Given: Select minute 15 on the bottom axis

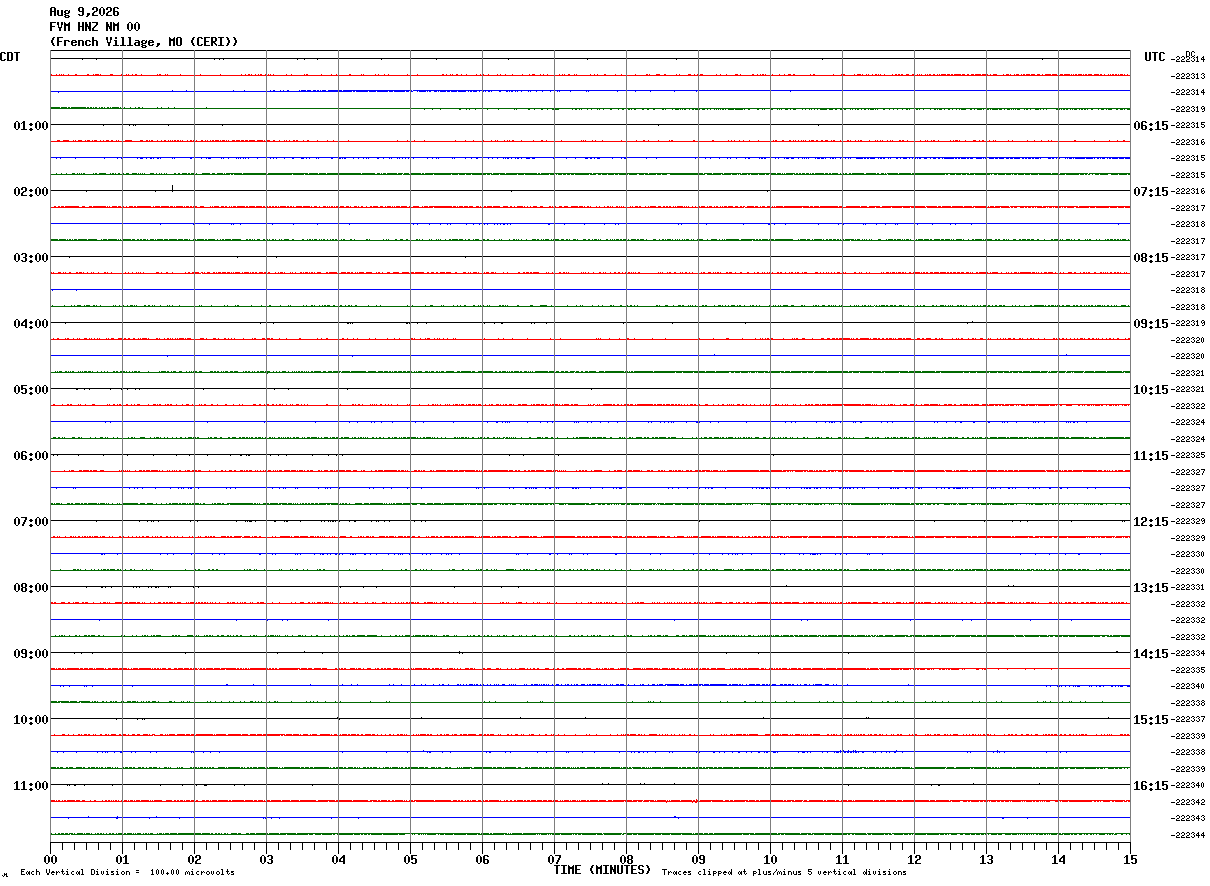Looking at the screenshot, I should pos(1130,859).
